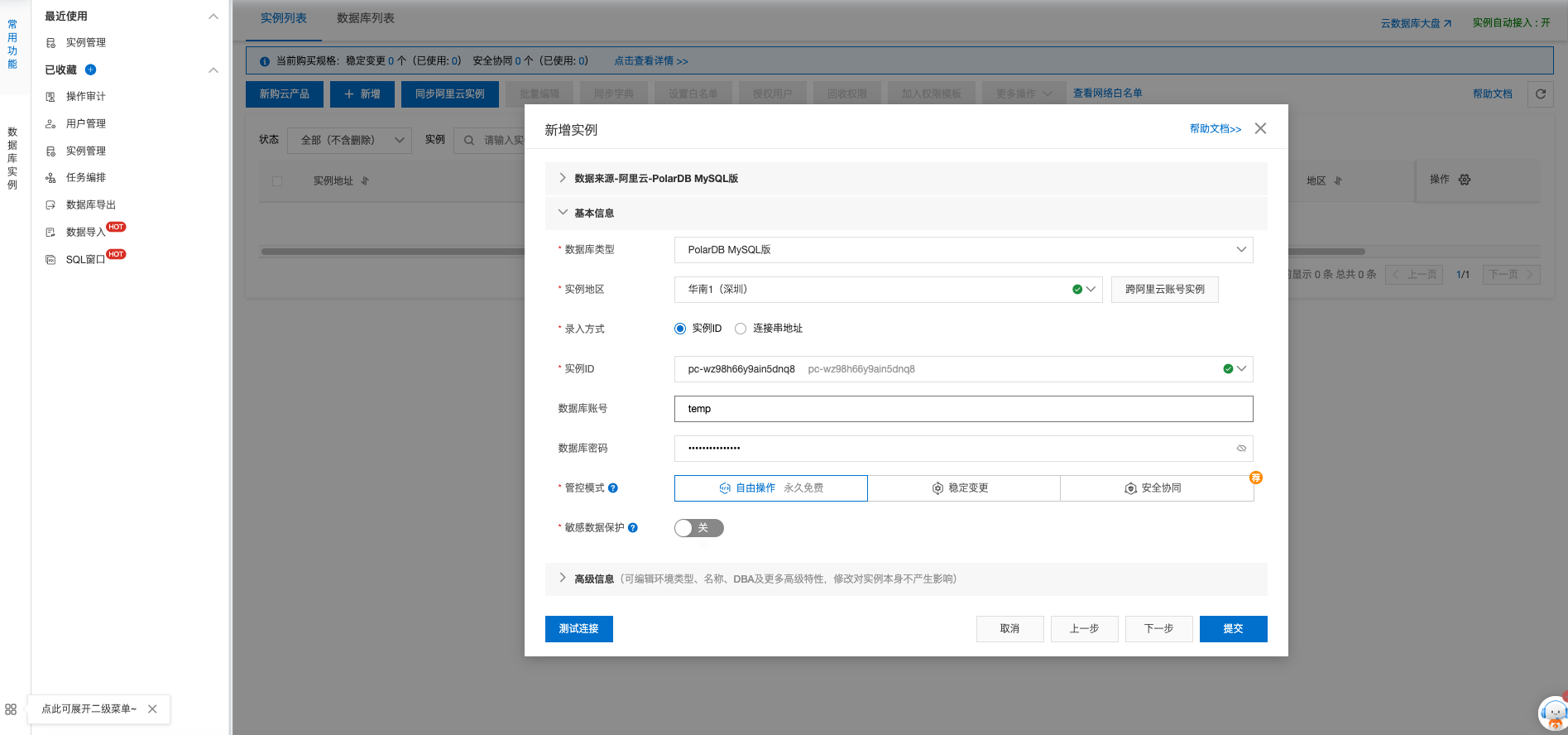This screenshot has width=1568, height=735.
Task: Click 查看网络白名单 link
Action: coord(1108,94)
